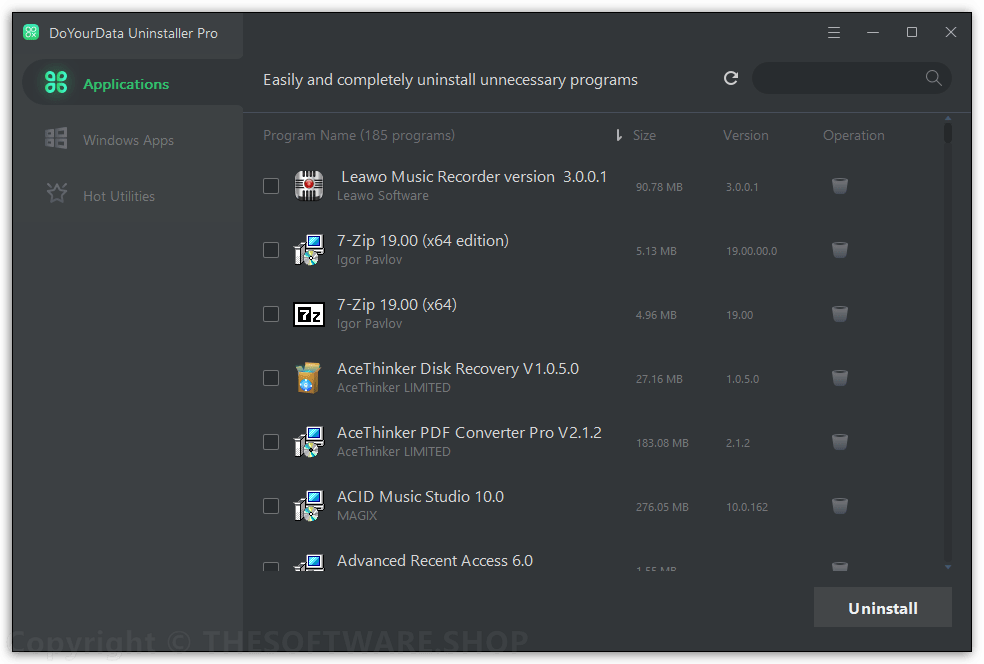Maximize the Uninstaller Pro window
This screenshot has width=984, height=664.
coord(912,32)
